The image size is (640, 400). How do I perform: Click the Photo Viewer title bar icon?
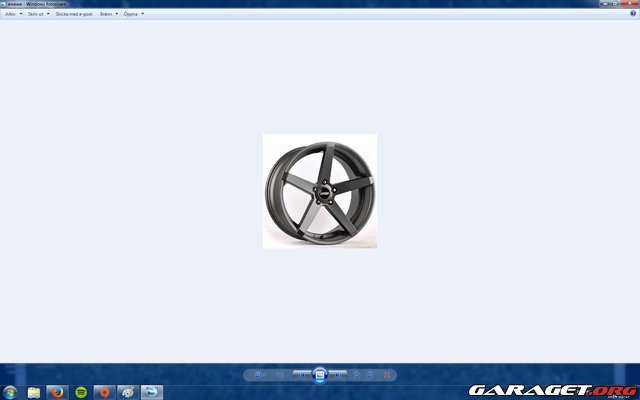tap(4, 4)
